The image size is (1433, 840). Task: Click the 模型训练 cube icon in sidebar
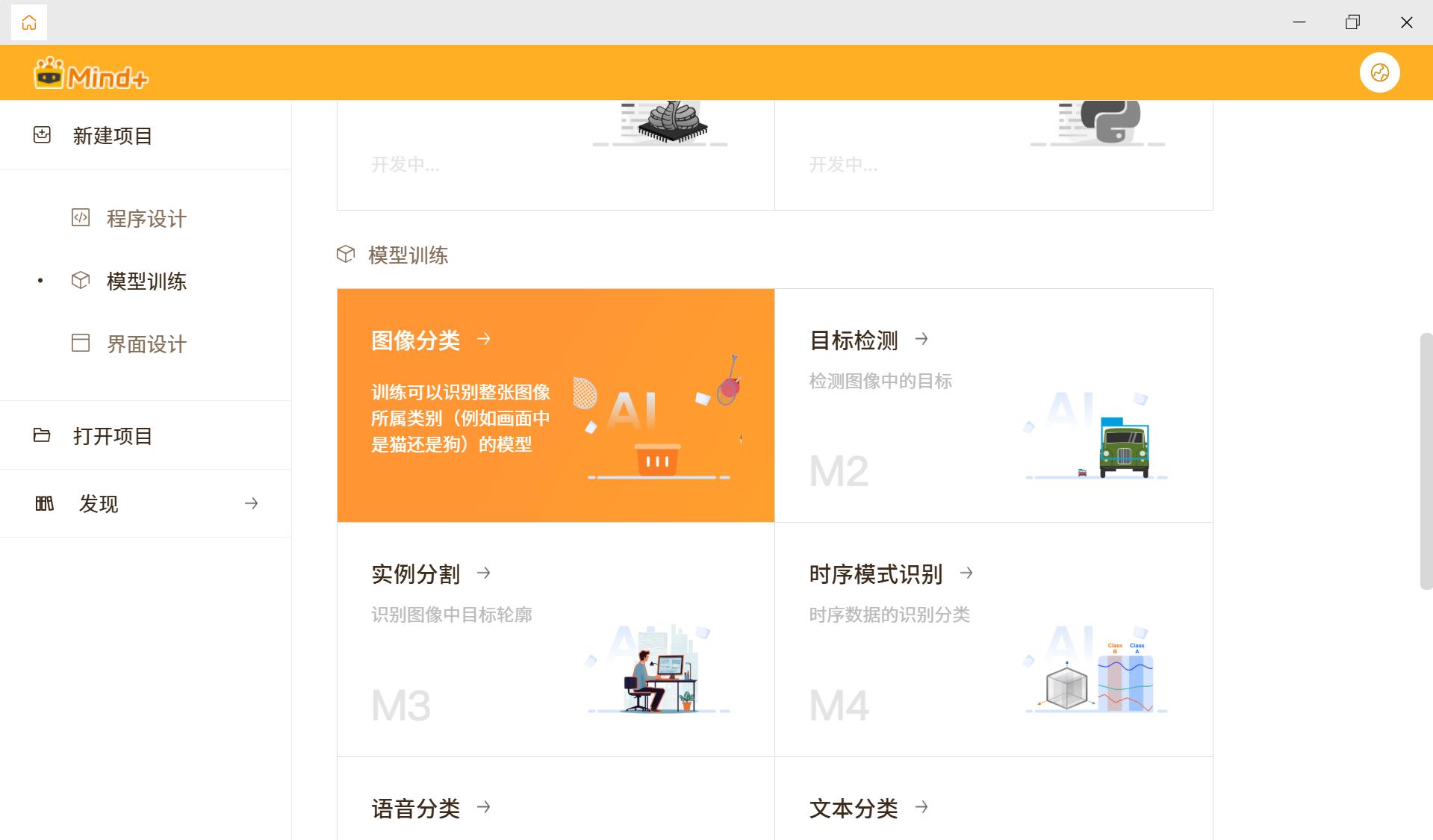tap(81, 280)
